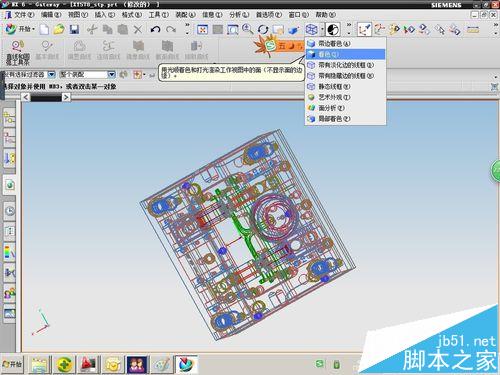Open the 编辑(E) menu
The height and width of the screenshot is (375, 500).
coord(51,15)
